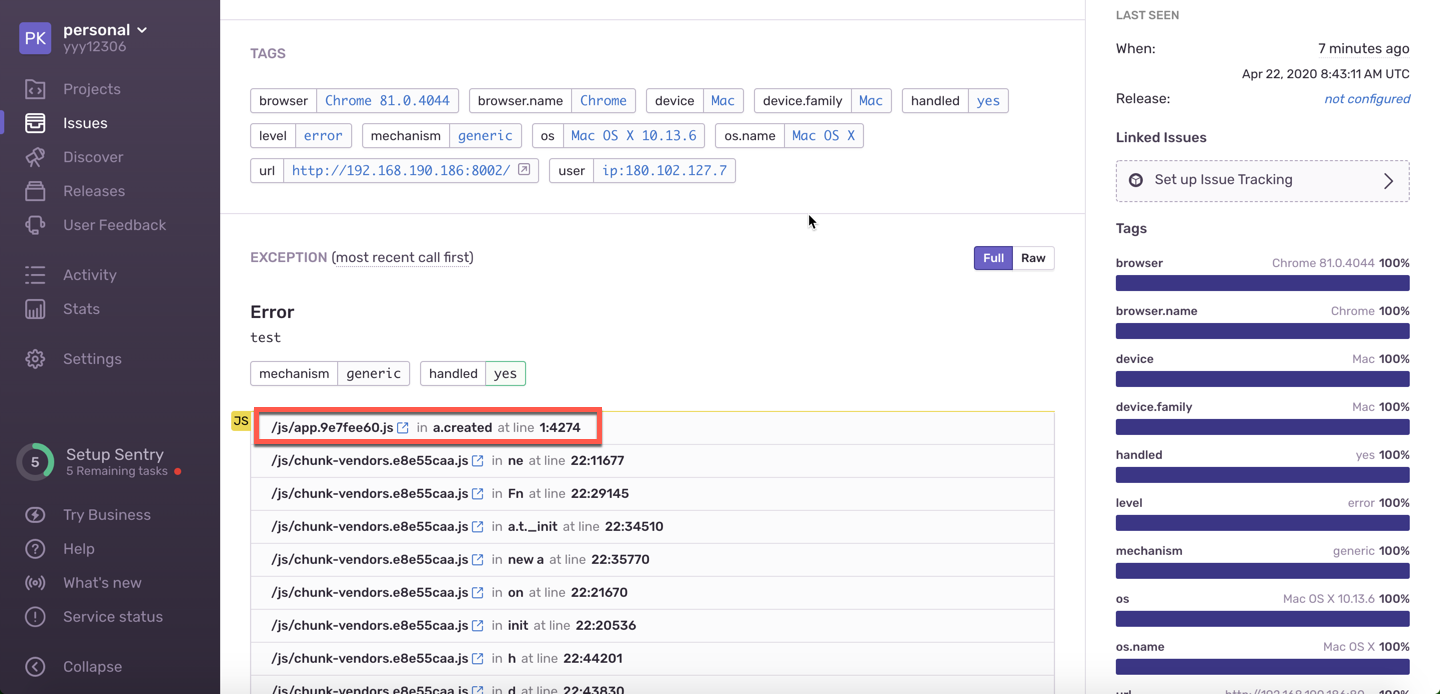Select the Full exception view
The width and height of the screenshot is (1440, 694).
[993, 258]
